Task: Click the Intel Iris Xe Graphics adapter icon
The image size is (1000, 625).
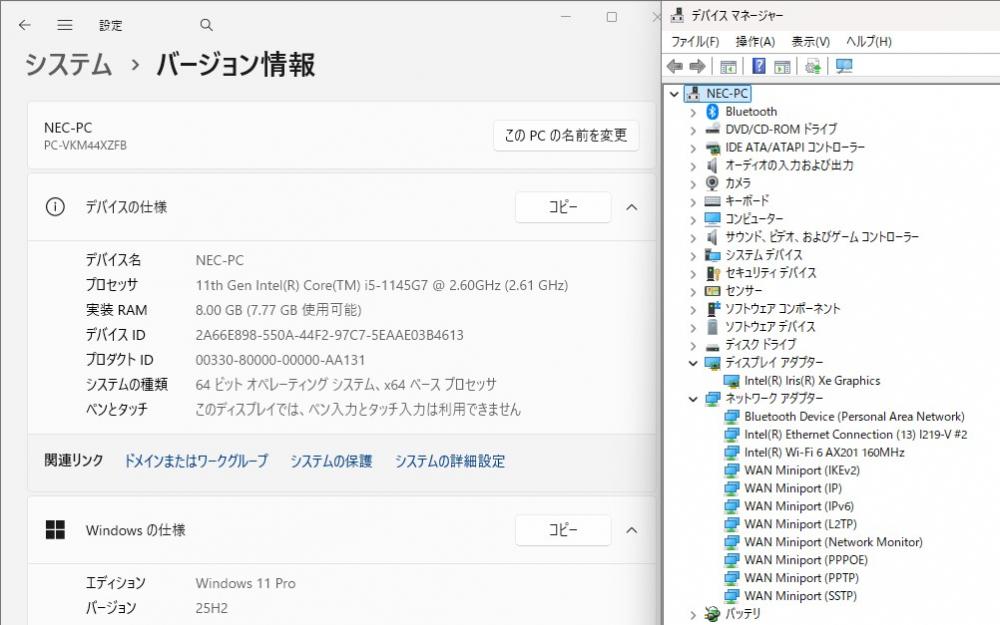Action: click(732, 381)
